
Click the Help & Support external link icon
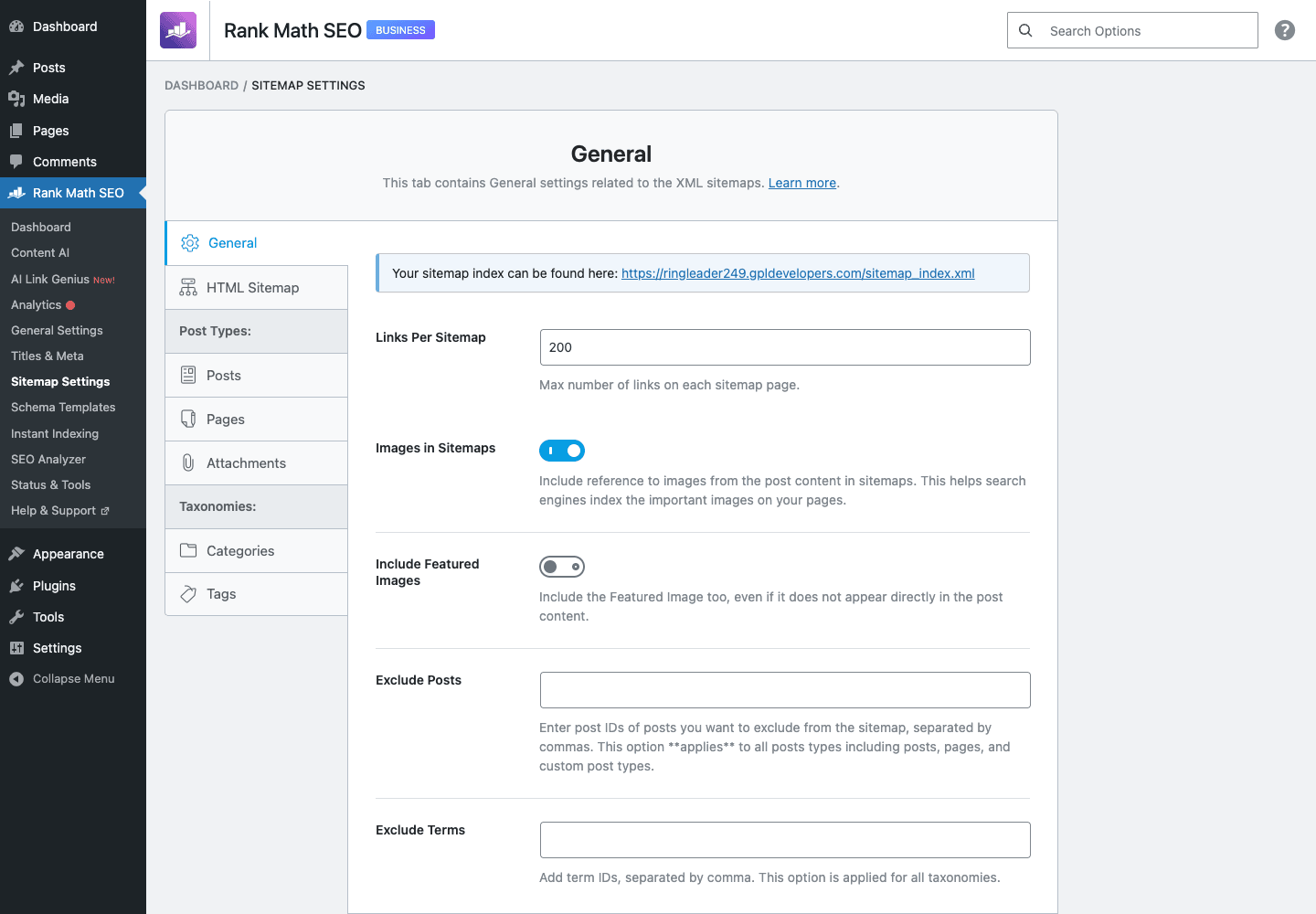[105, 511]
